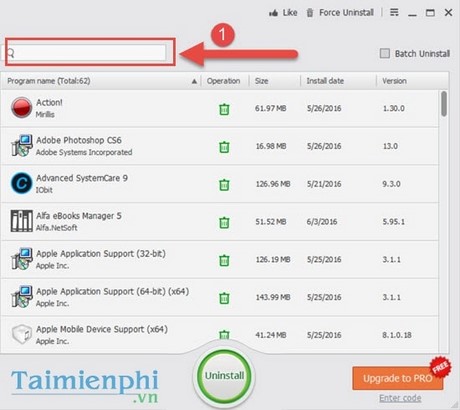Image resolution: width=460 pixels, height=410 pixels.
Task: Select Apple Mobile Device Support (x64) text
Action: click(102, 329)
